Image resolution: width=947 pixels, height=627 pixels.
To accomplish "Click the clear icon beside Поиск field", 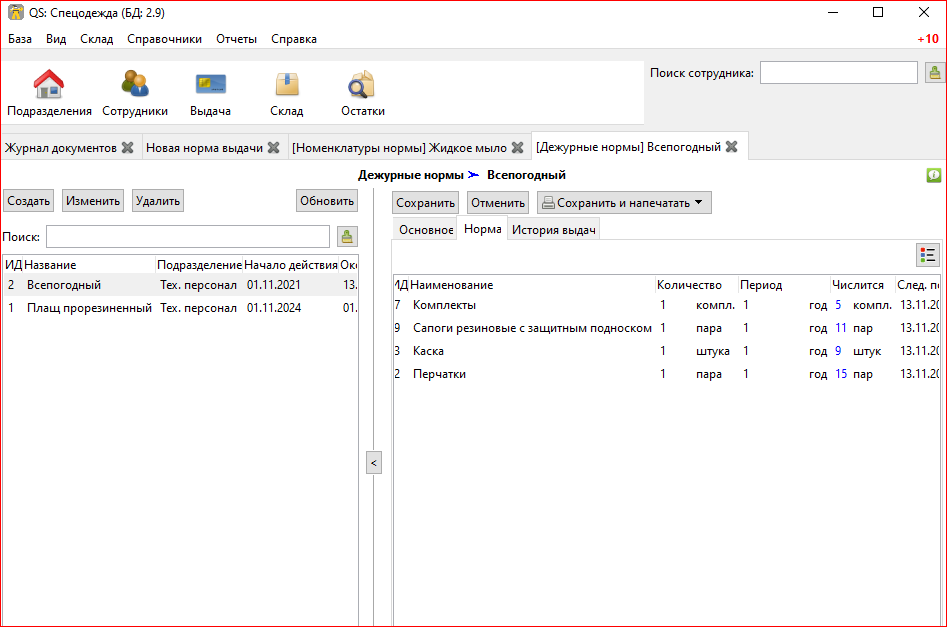I will pyautogui.click(x=346, y=237).
